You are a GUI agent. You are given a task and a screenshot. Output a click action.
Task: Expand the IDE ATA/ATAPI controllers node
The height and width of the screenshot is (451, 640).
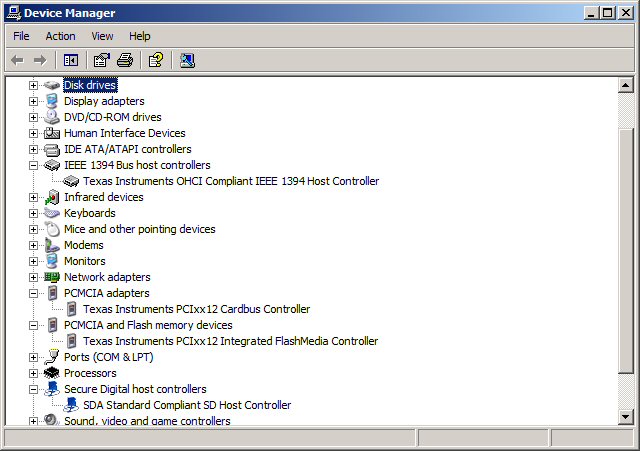[33, 149]
